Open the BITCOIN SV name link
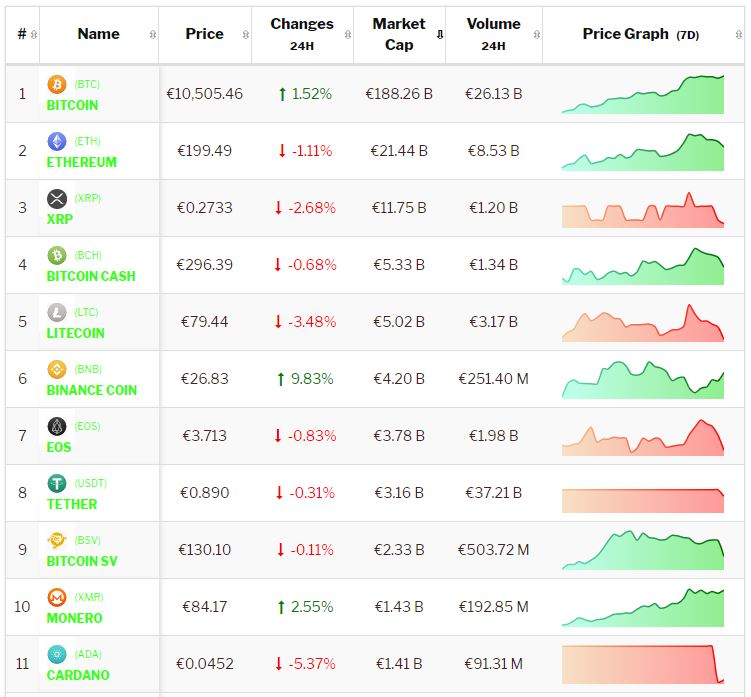 (x=82, y=561)
